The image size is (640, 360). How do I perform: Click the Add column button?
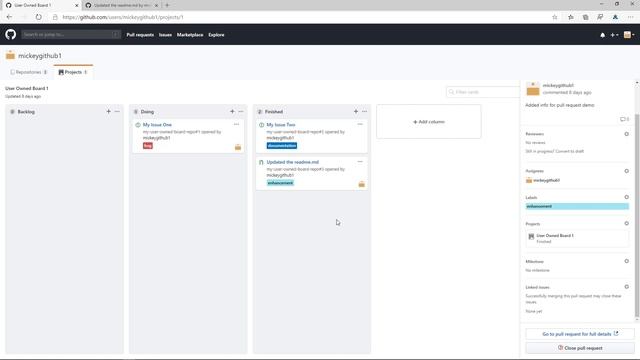click(x=429, y=122)
